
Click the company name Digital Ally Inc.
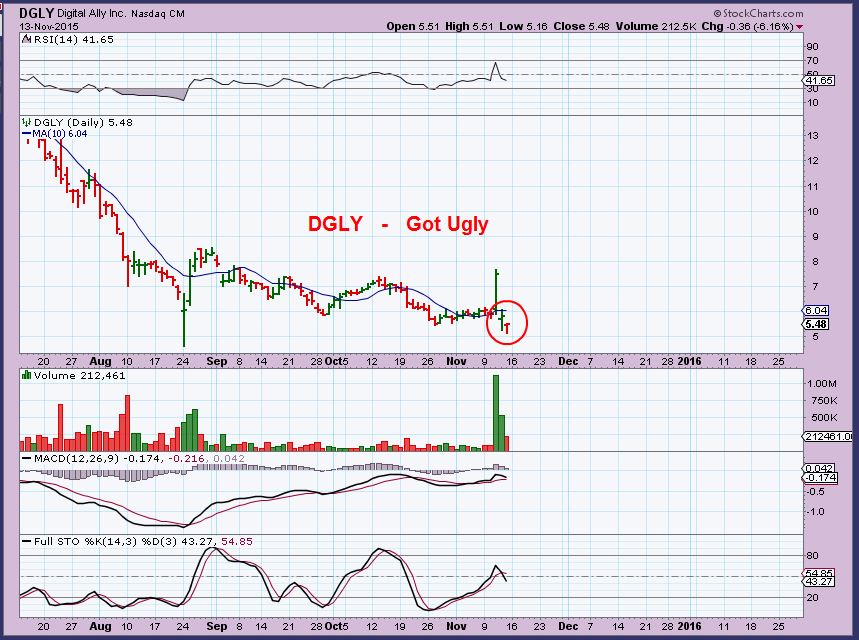point(91,14)
